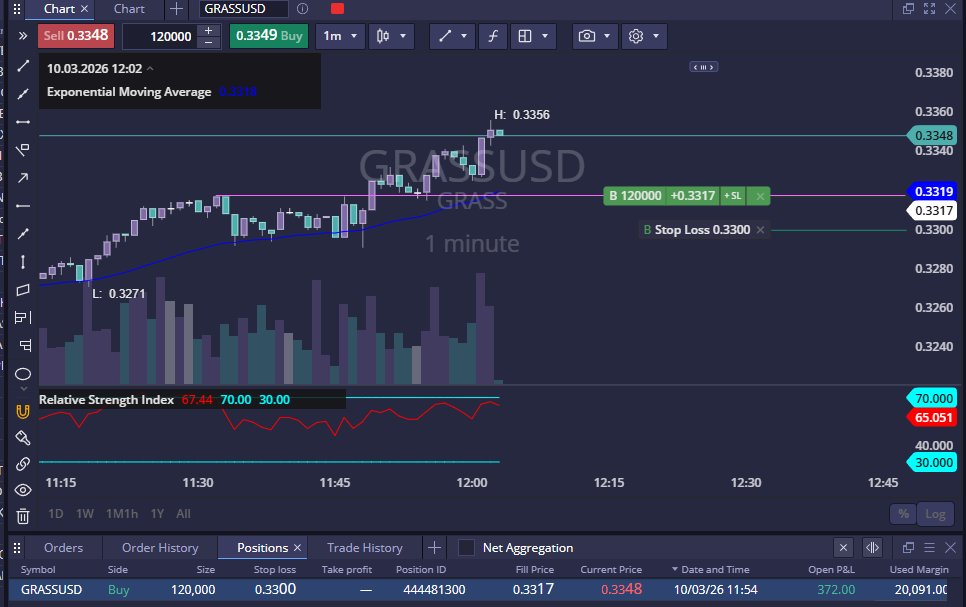Open the chart layout dropdown
Image resolution: width=966 pixels, height=607 pixels.
tap(533, 36)
